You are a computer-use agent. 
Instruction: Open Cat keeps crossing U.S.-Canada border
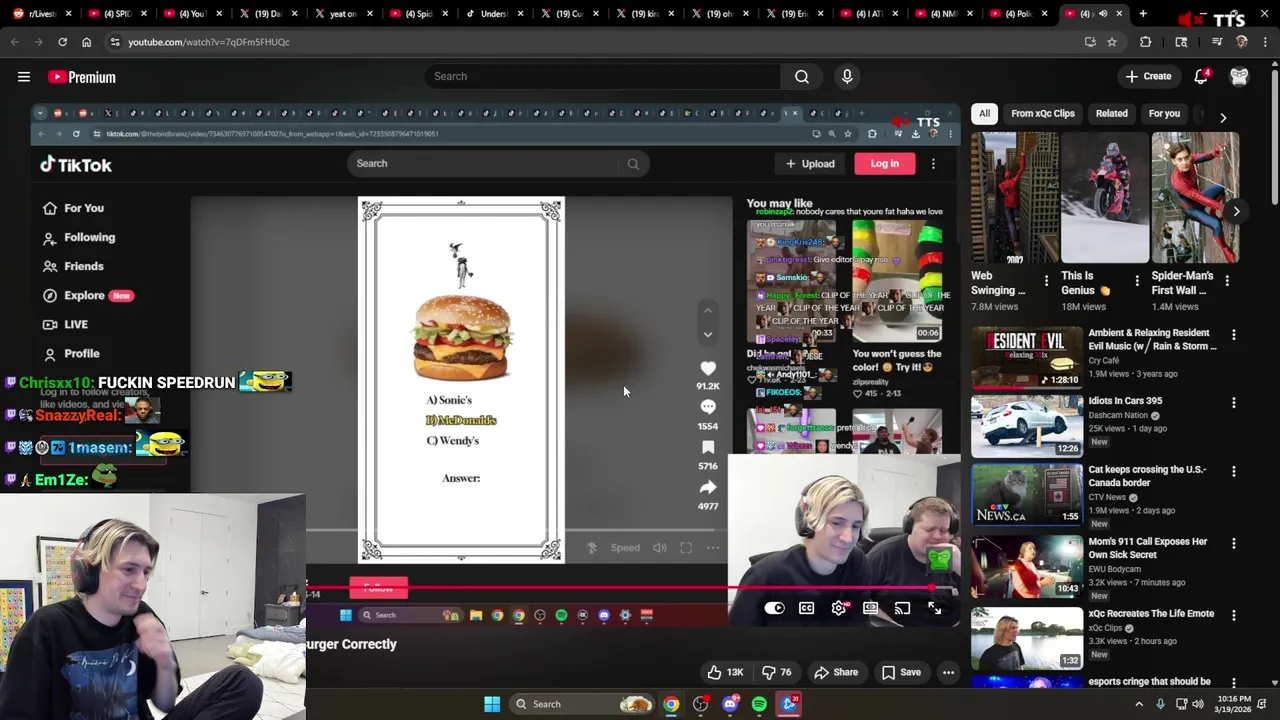(1147, 476)
